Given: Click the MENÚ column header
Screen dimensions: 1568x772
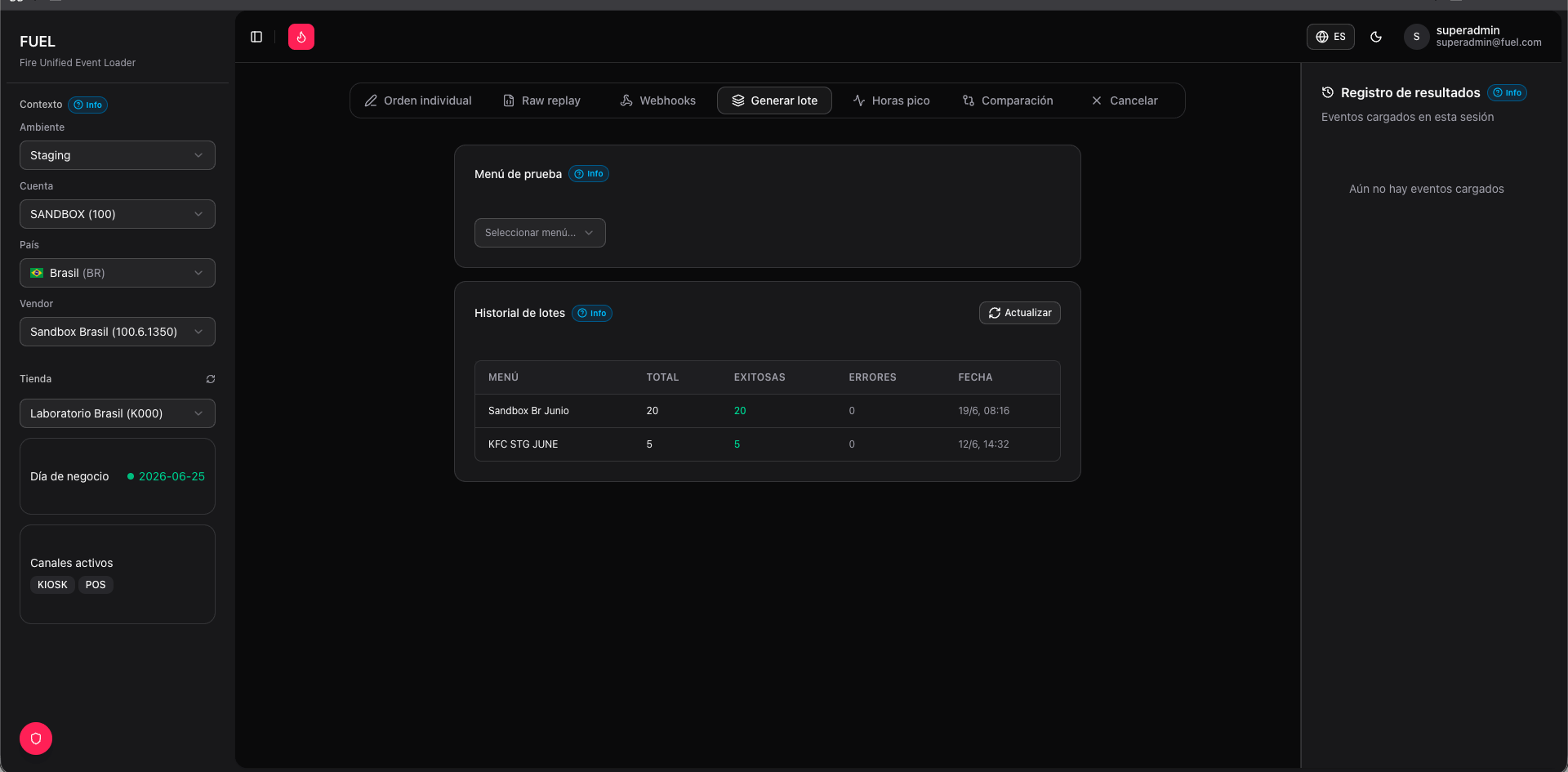Looking at the screenshot, I should pyautogui.click(x=503, y=377).
